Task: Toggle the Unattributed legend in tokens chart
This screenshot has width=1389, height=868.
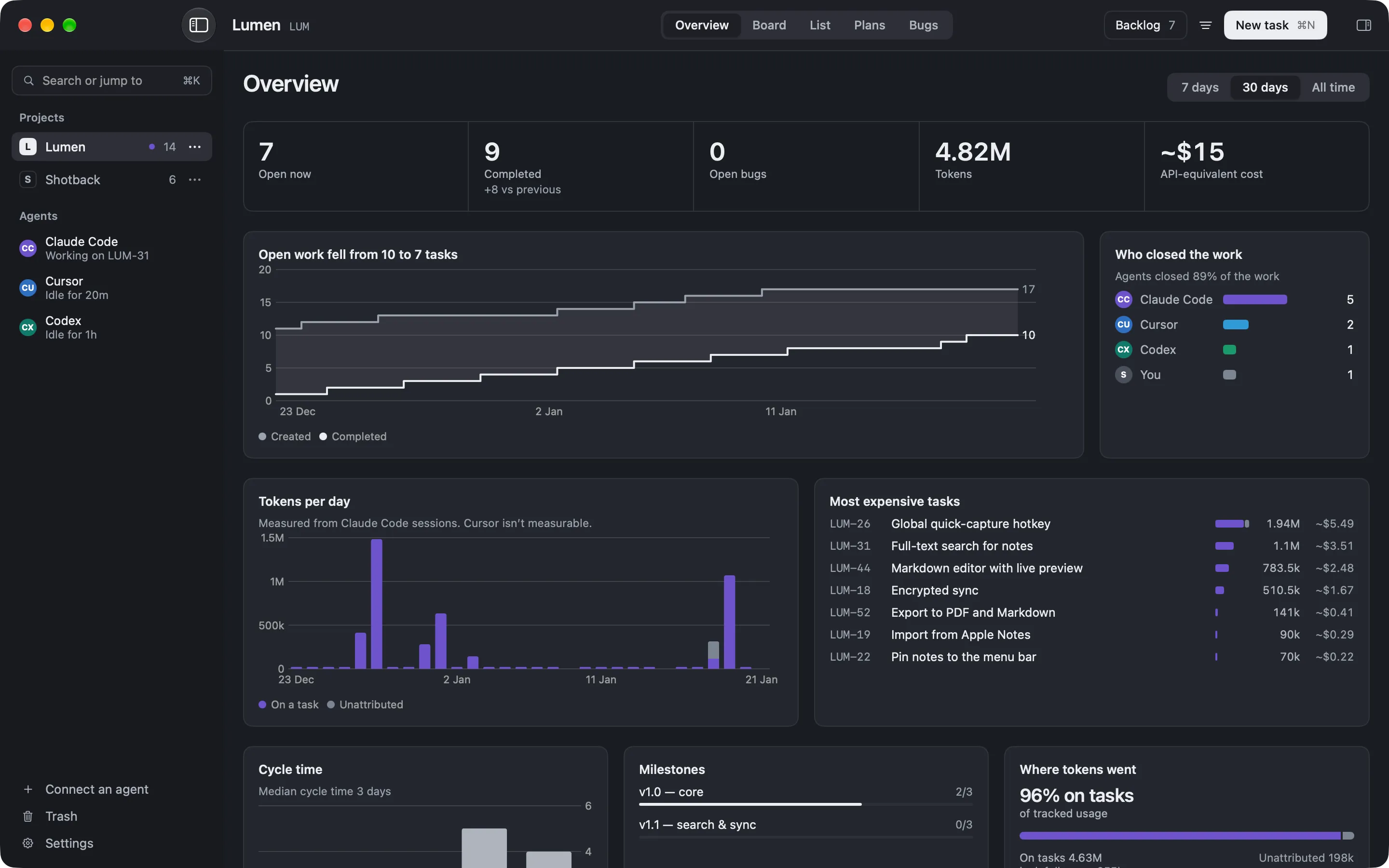Action: click(x=365, y=705)
